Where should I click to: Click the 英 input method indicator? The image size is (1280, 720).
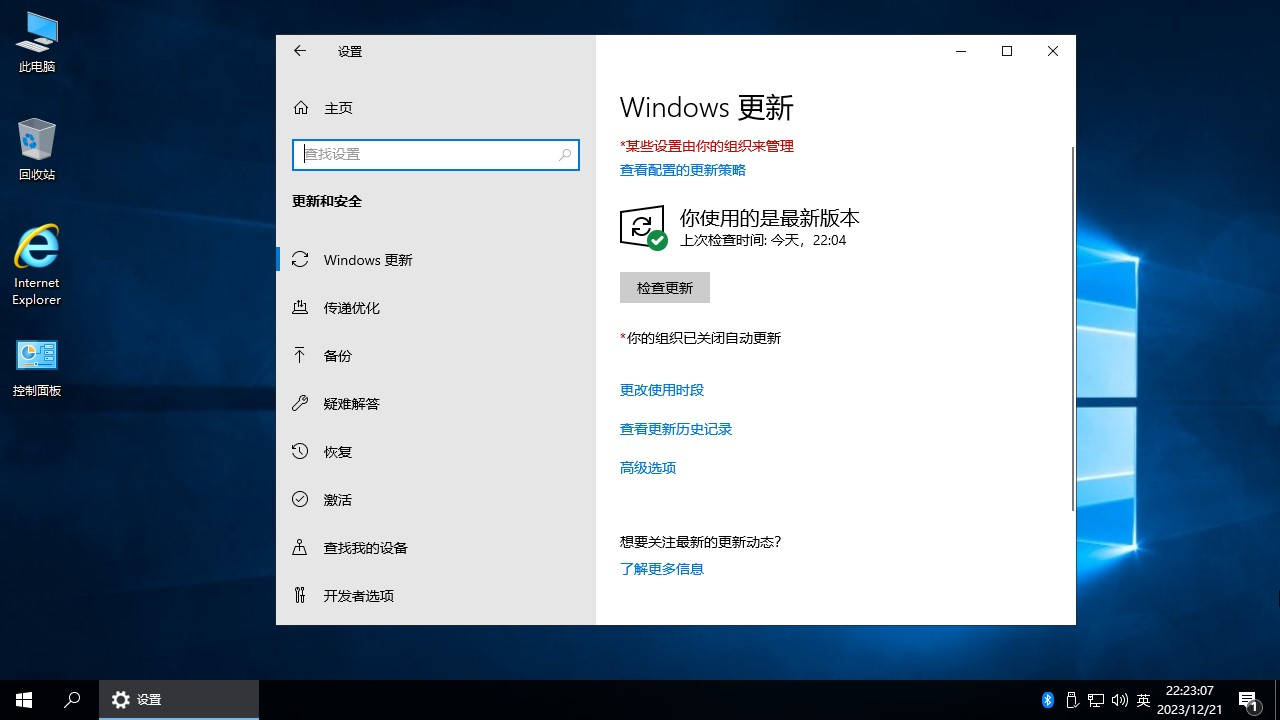1144,700
